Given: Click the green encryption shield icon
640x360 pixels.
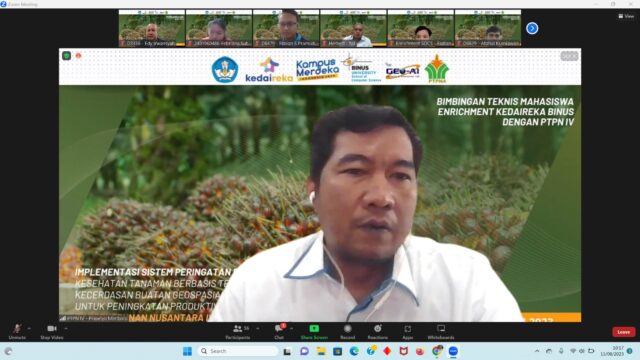Looking at the screenshot, I should pos(67,56).
